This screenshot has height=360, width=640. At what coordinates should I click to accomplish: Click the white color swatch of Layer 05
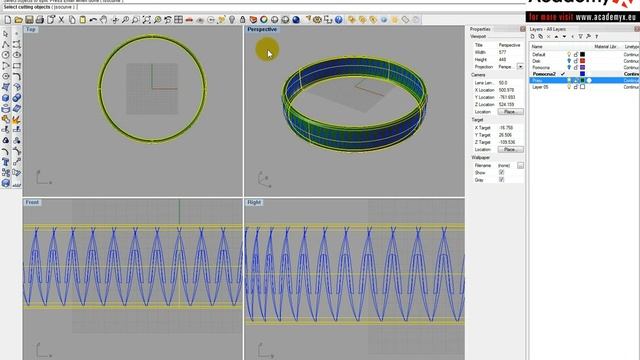(x=582, y=87)
